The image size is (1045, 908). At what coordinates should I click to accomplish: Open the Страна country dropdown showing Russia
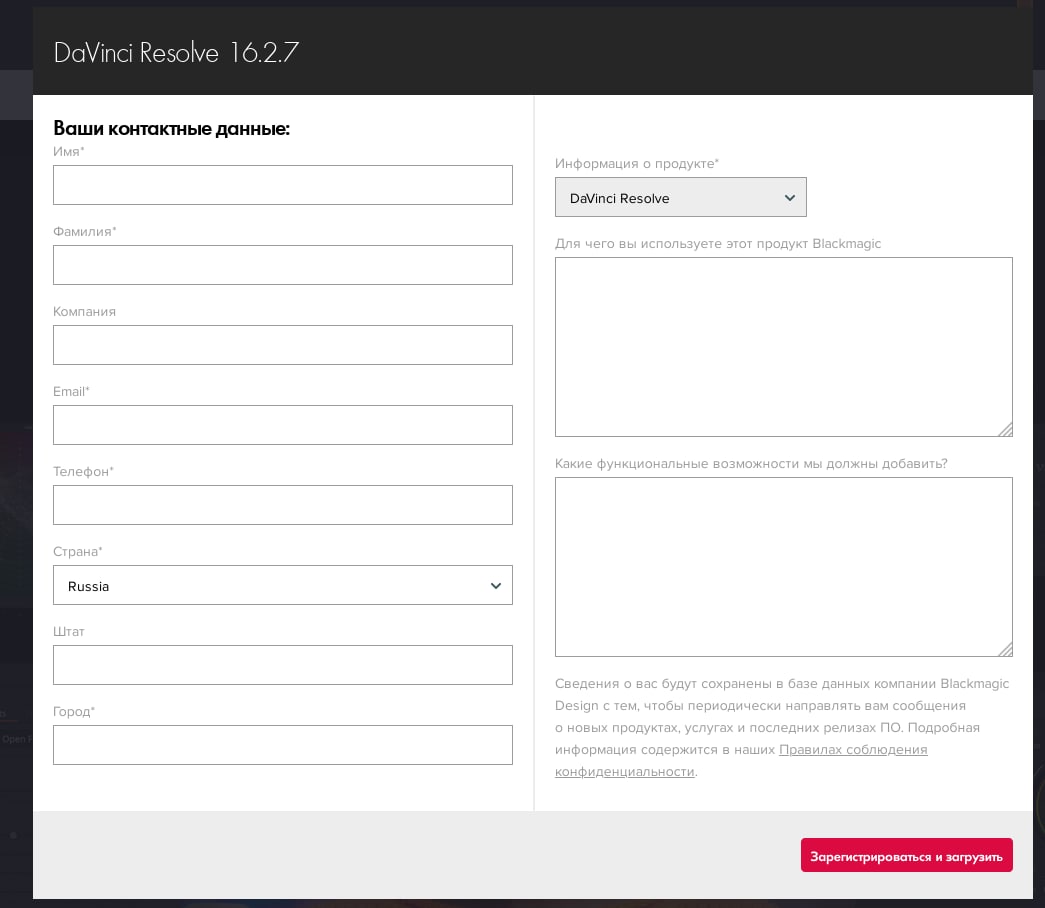283,585
